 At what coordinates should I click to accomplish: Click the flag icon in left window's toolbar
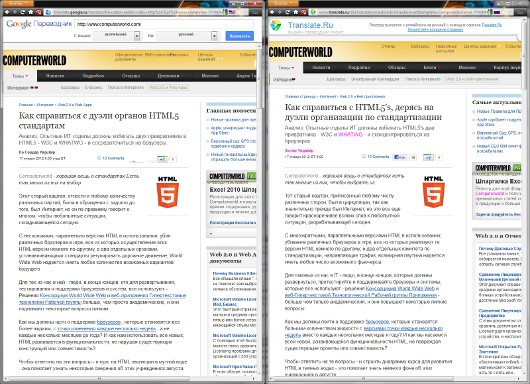pyautogui.click(x=232, y=12)
